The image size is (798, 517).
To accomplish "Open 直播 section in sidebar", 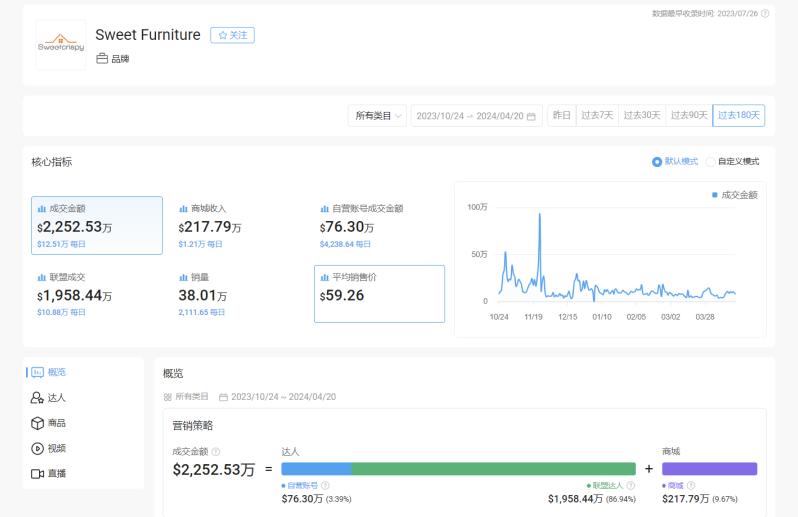I will [x=56, y=473].
